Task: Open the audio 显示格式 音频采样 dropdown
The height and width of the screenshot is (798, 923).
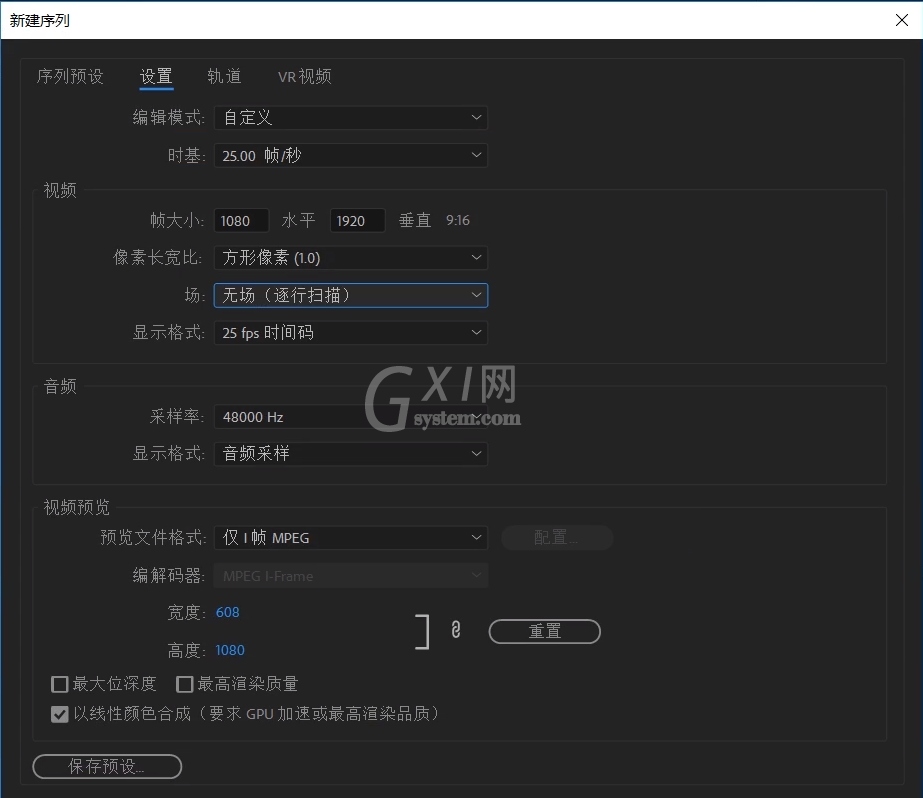Action: pyautogui.click(x=351, y=454)
